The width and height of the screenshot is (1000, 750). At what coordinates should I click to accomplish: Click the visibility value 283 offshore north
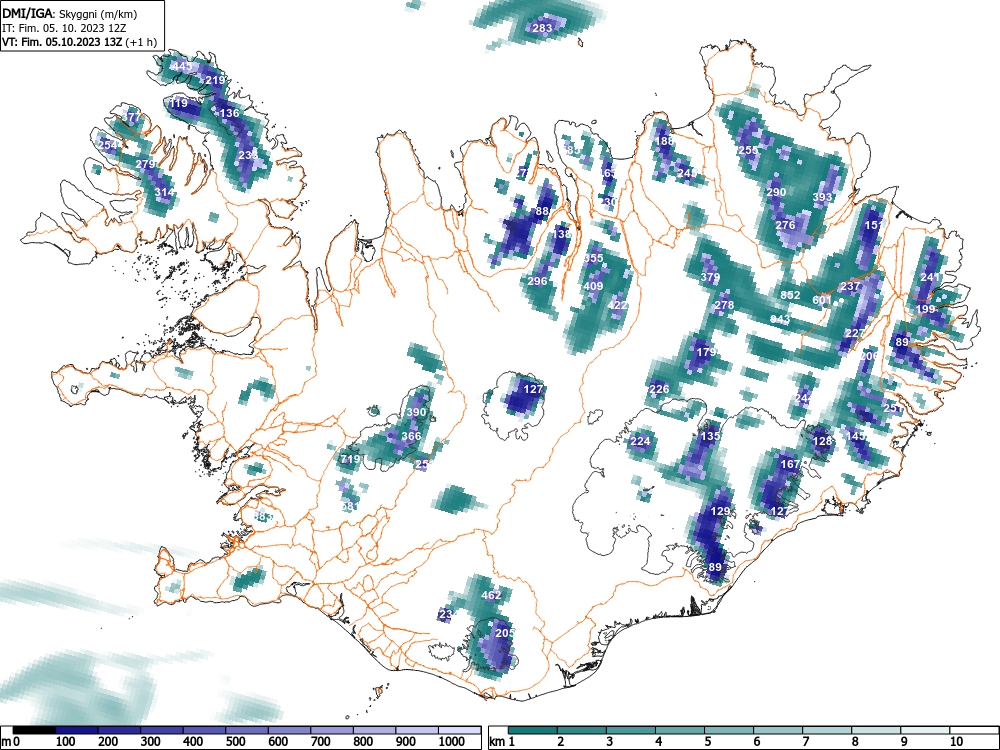542,28
